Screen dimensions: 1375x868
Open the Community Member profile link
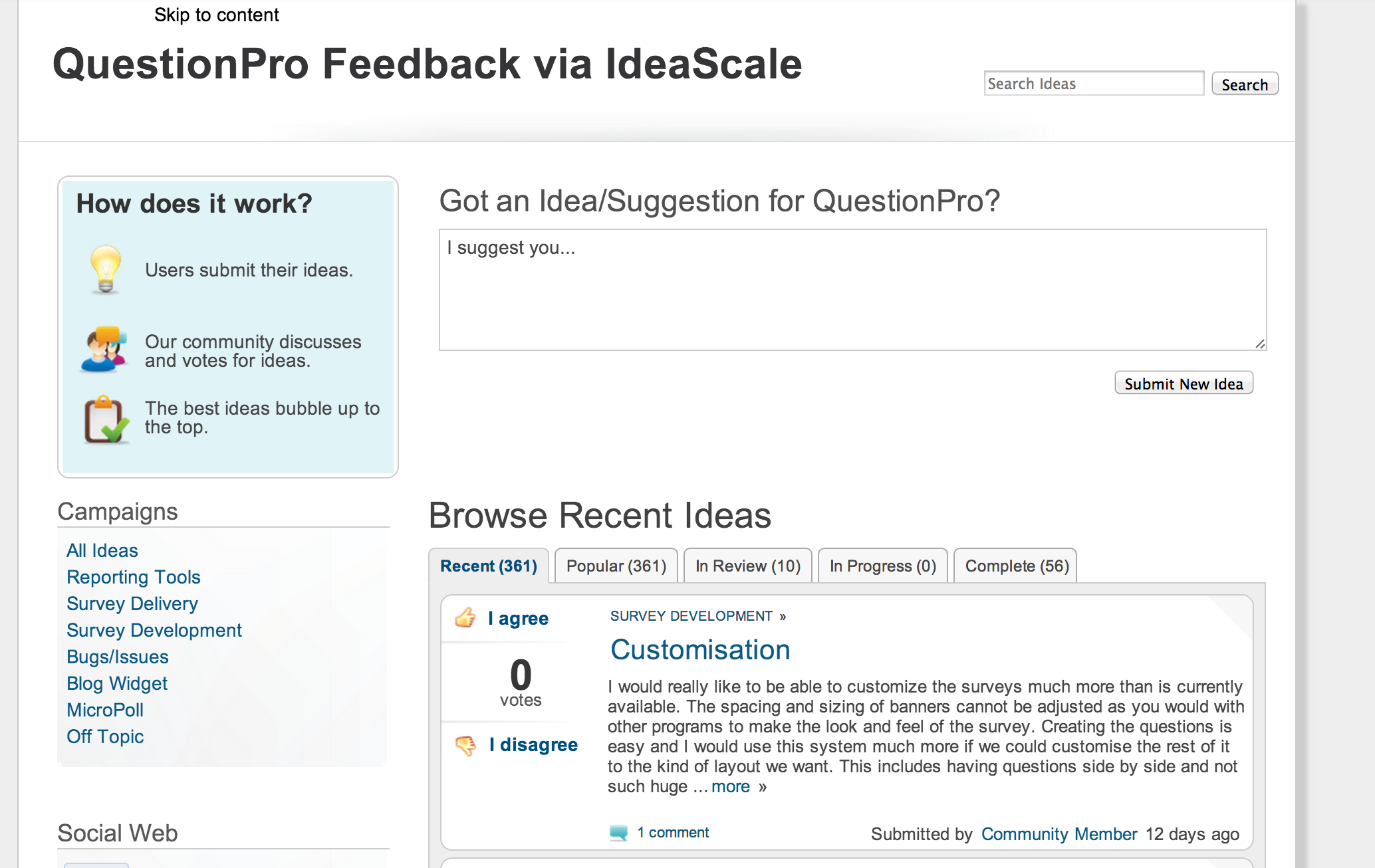[x=1059, y=834]
